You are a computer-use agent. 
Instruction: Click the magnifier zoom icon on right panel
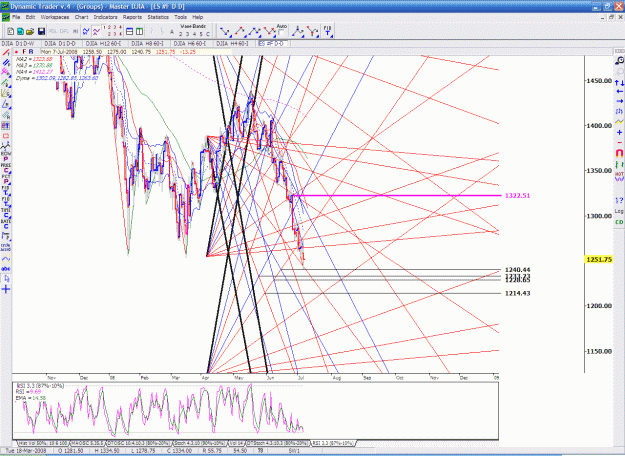point(619,61)
